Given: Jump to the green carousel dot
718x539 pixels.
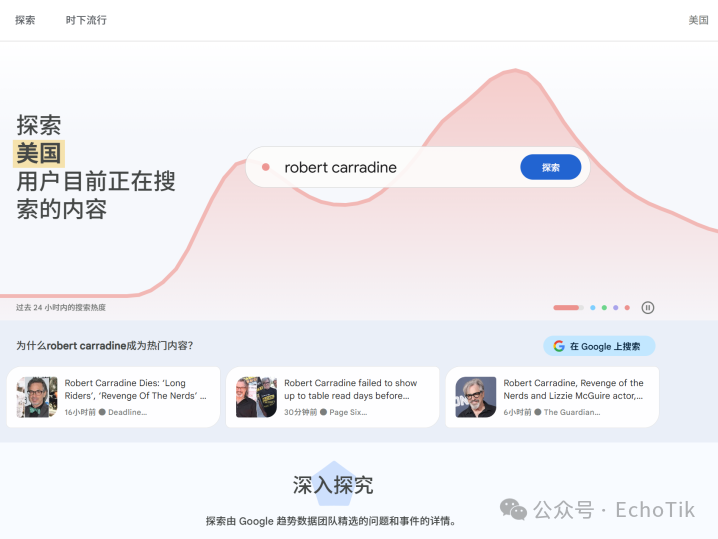Looking at the screenshot, I should pyautogui.click(x=604, y=308).
